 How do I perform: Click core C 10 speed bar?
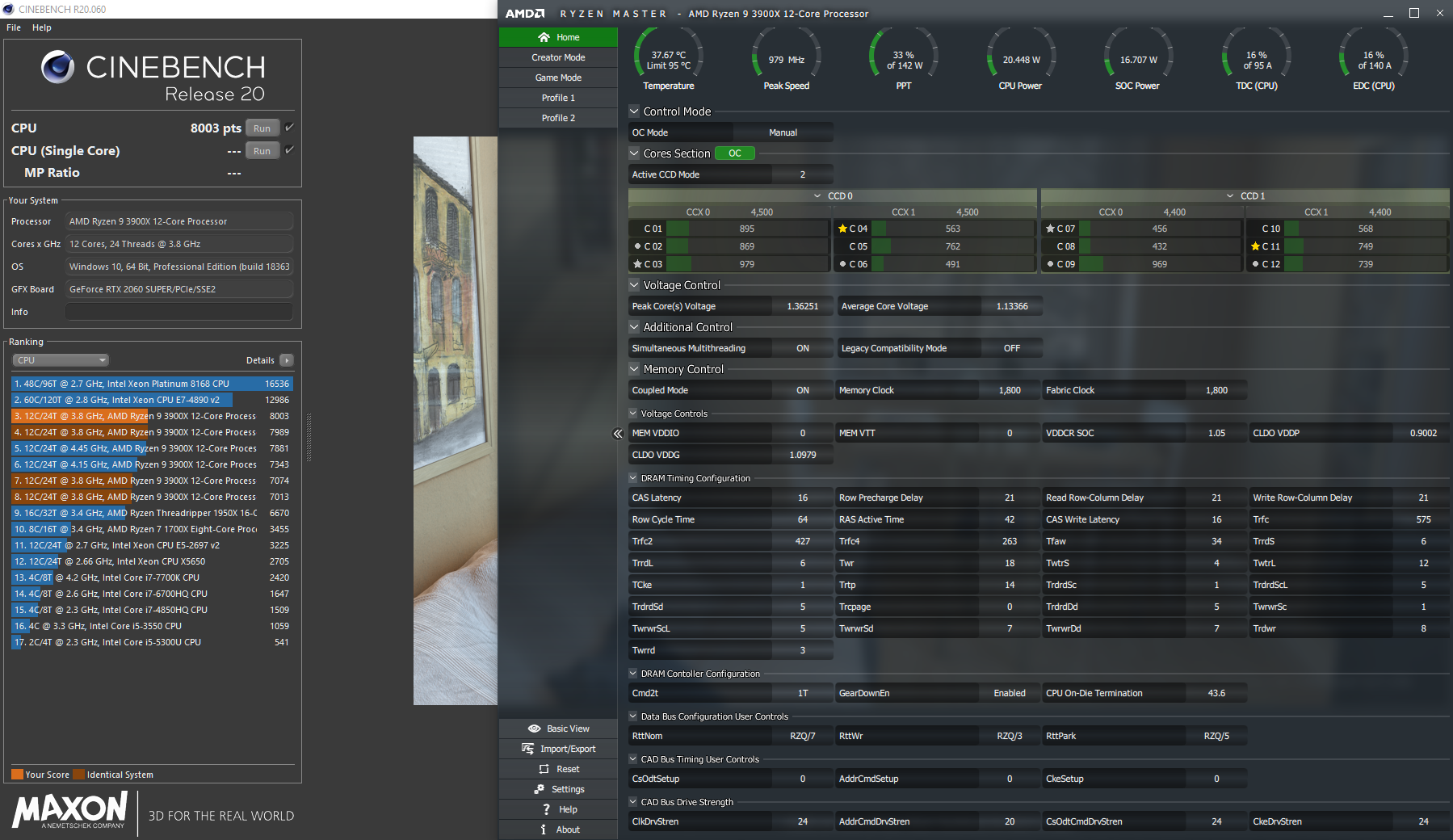point(1366,229)
